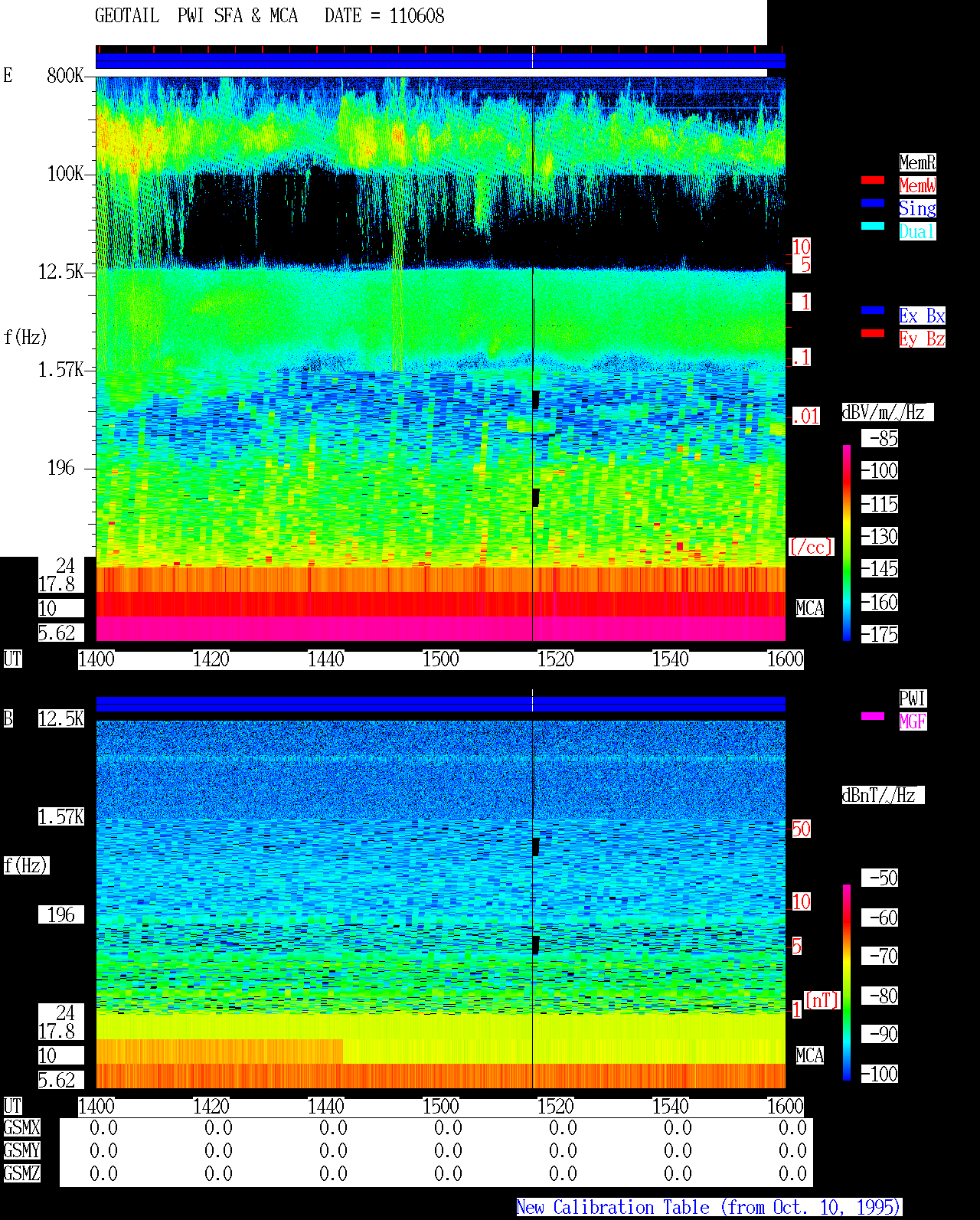Click the [nT] unit label

822,1000
